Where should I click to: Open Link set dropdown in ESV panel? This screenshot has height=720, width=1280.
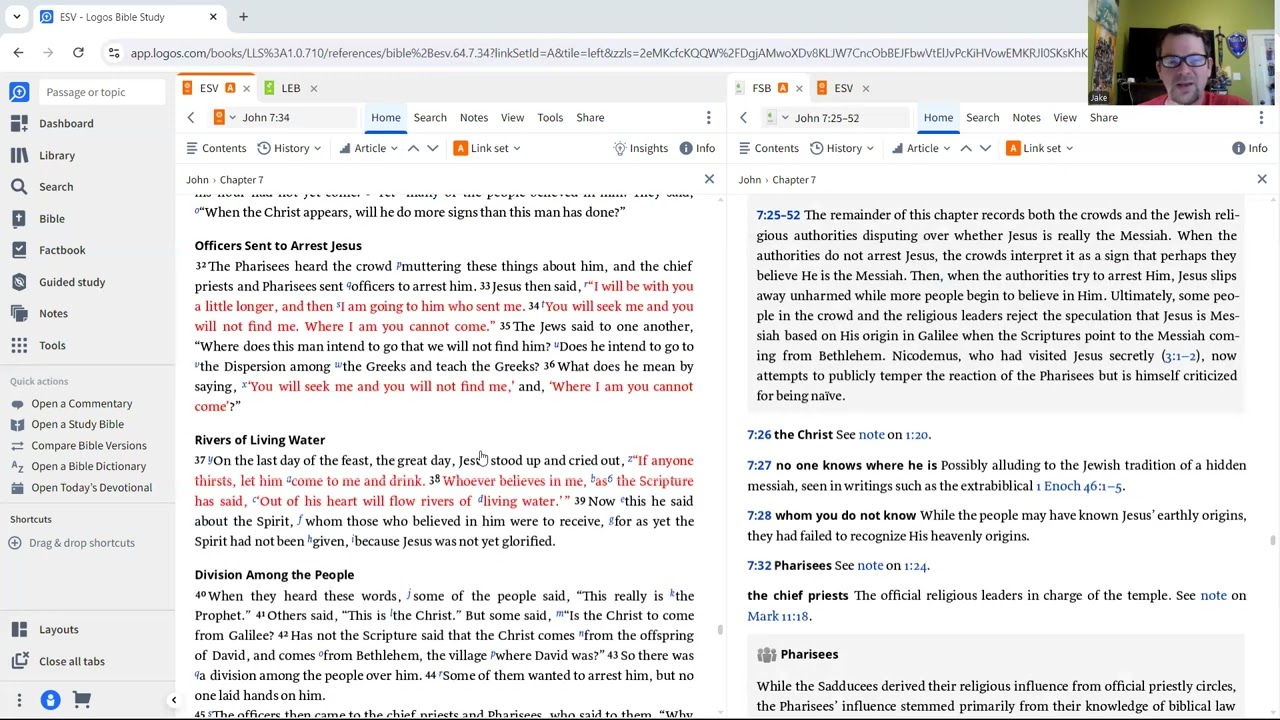coord(487,148)
